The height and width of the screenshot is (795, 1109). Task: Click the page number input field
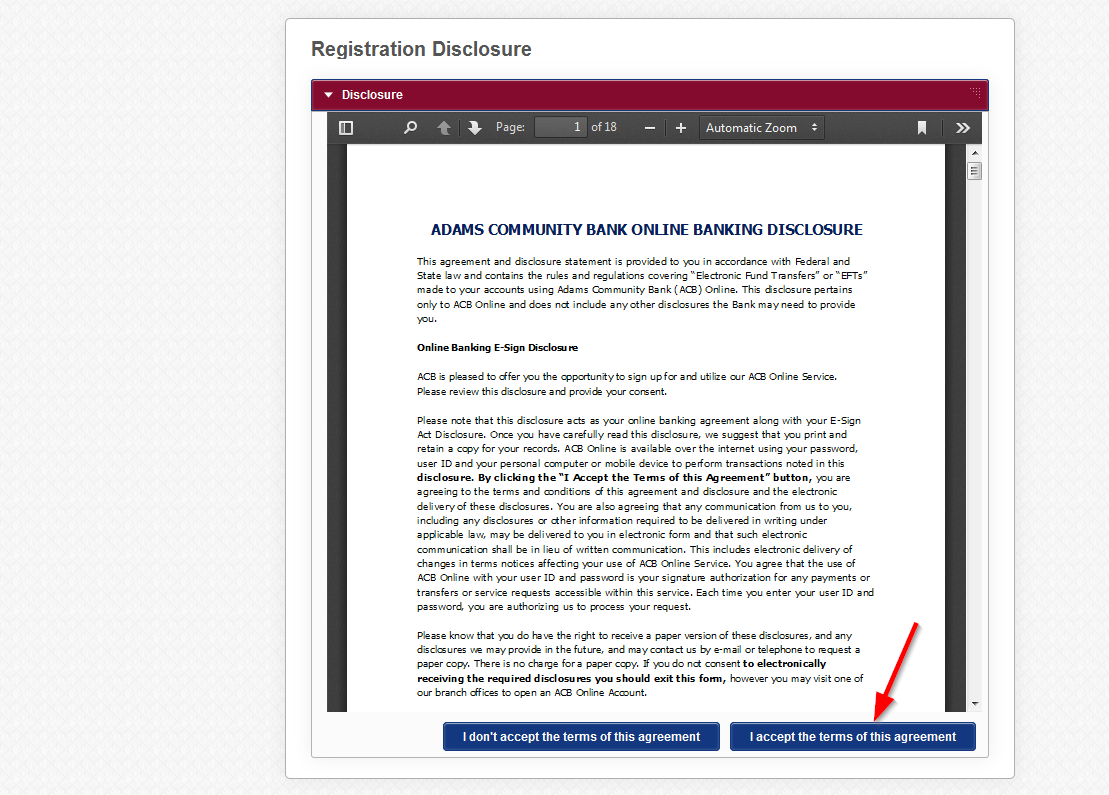pos(561,127)
